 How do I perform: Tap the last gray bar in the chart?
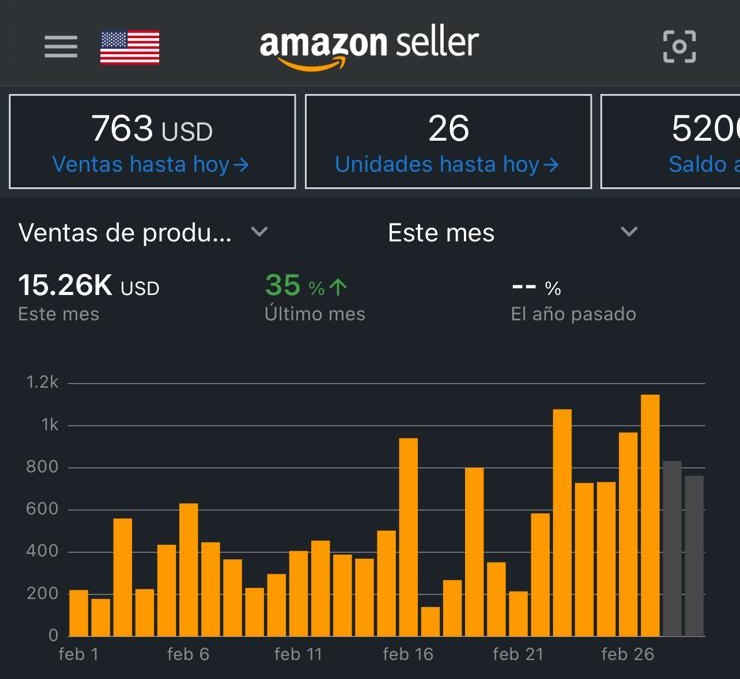coord(694,556)
